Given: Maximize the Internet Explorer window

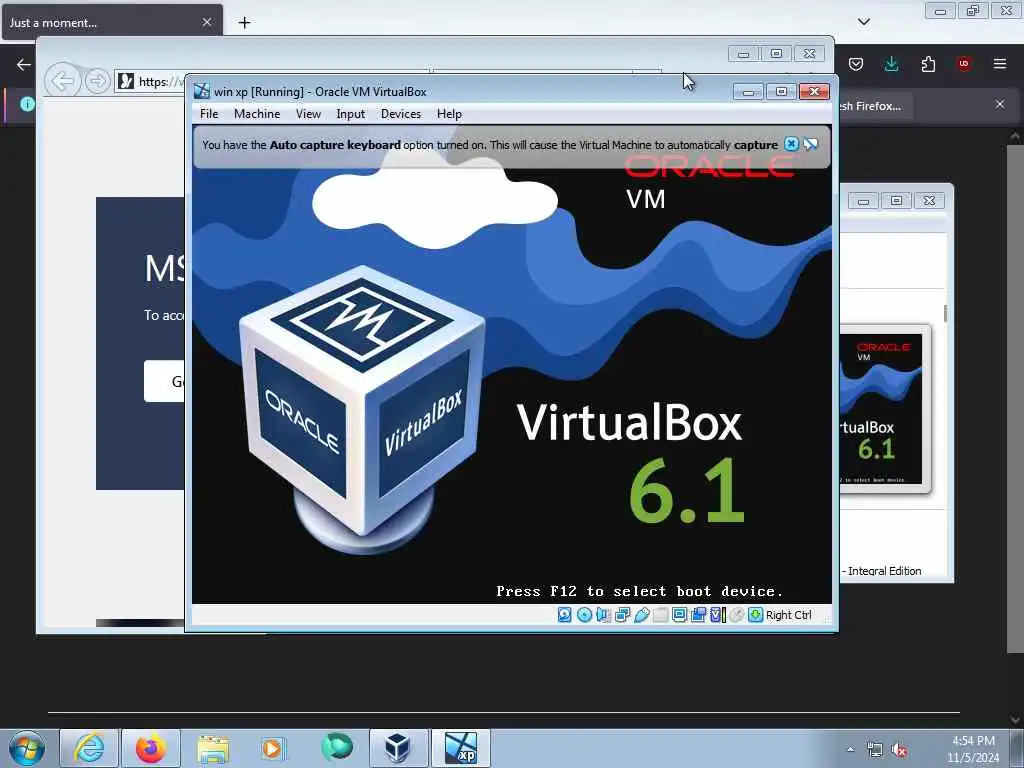Looking at the screenshot, I should tap(776, 54).
